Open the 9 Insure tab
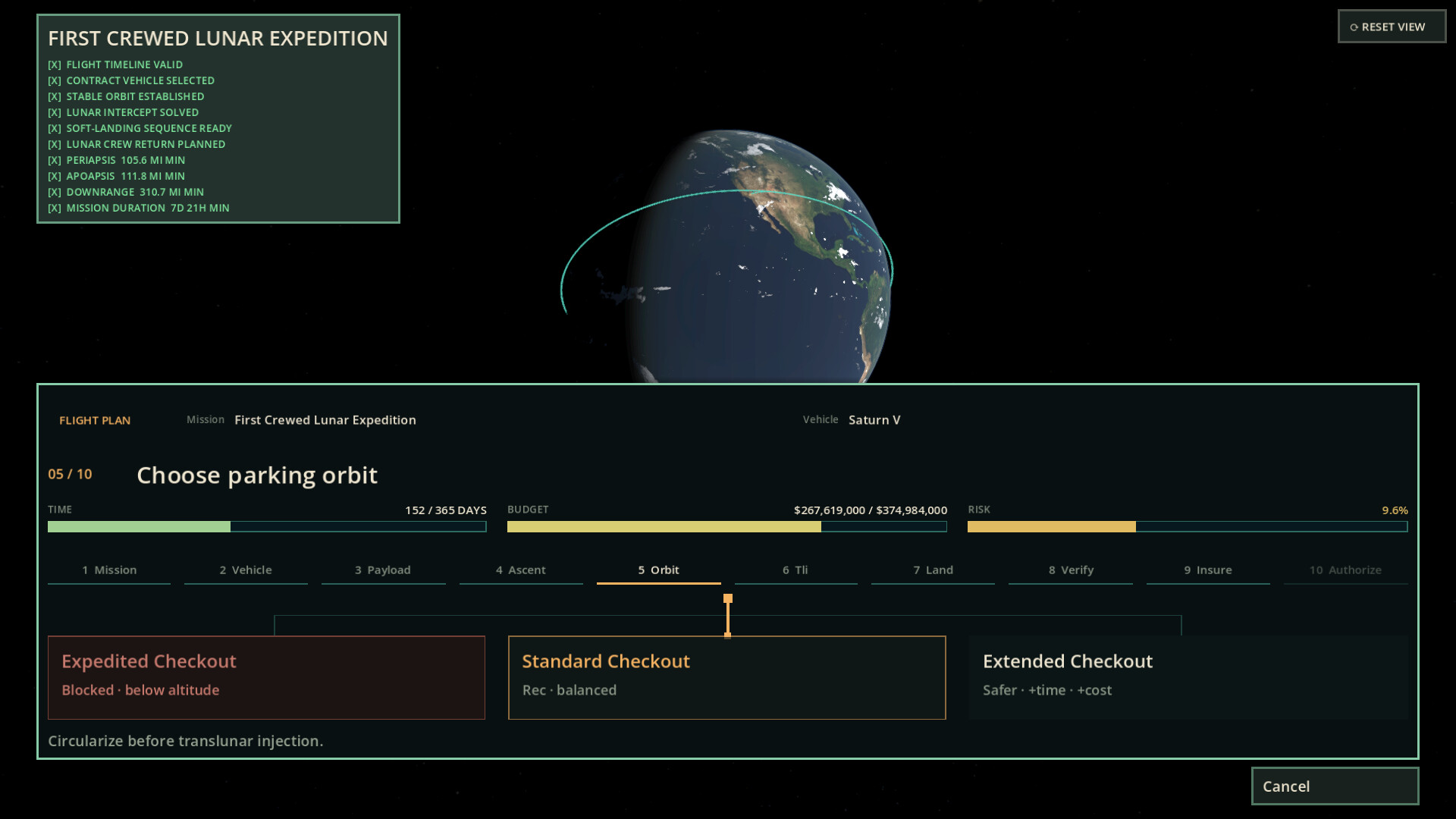 tap(1208, 570)
